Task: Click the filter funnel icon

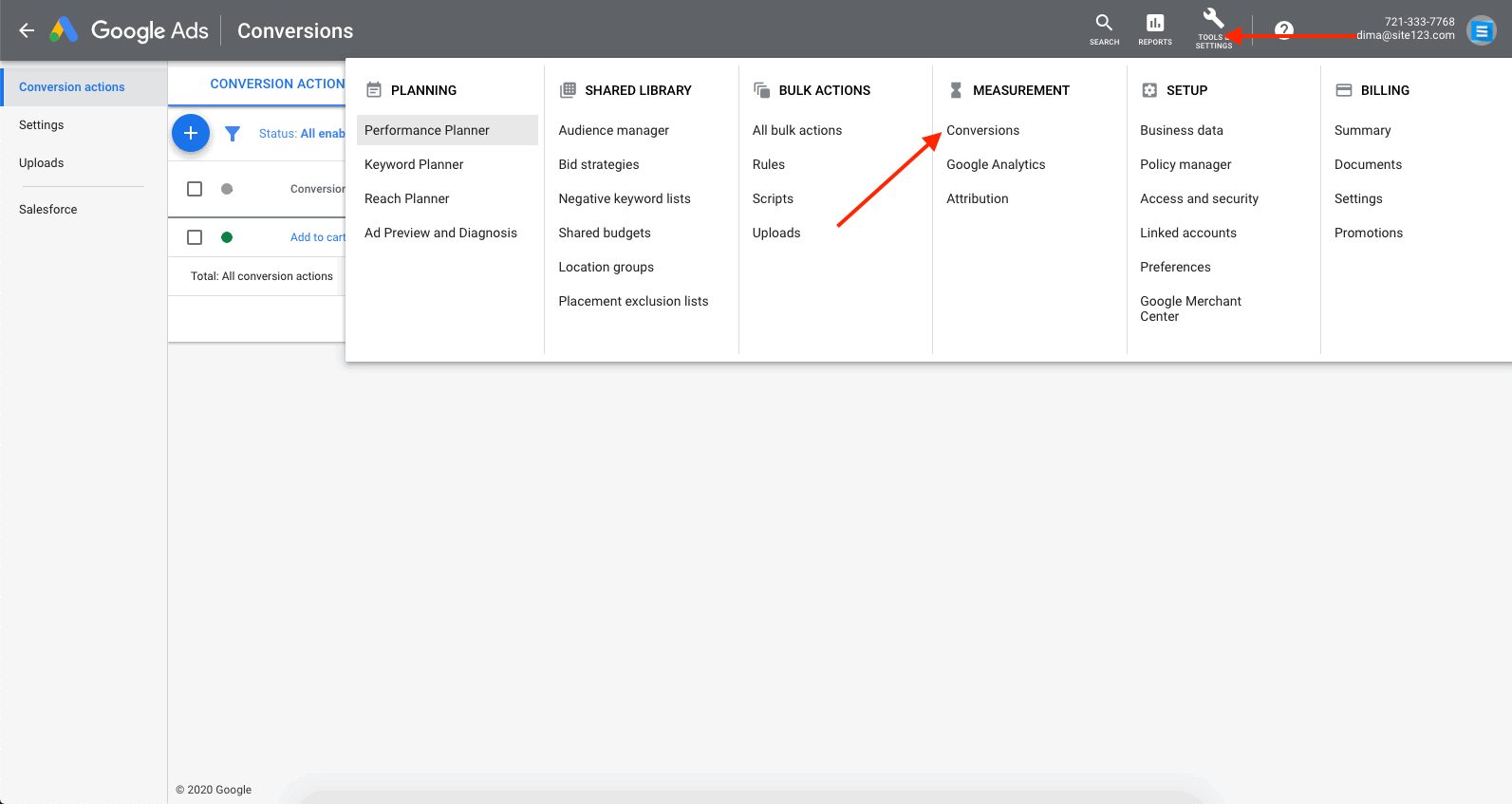Action: pos(233,134)
